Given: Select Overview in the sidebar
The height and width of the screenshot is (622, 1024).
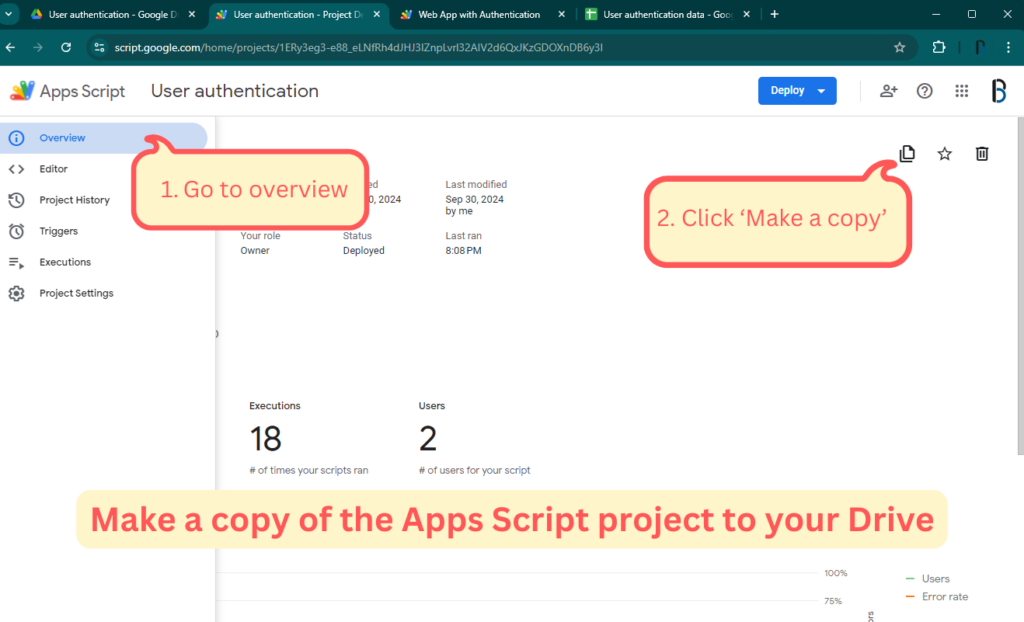Looking at the screenshot, I should [103, 138].
